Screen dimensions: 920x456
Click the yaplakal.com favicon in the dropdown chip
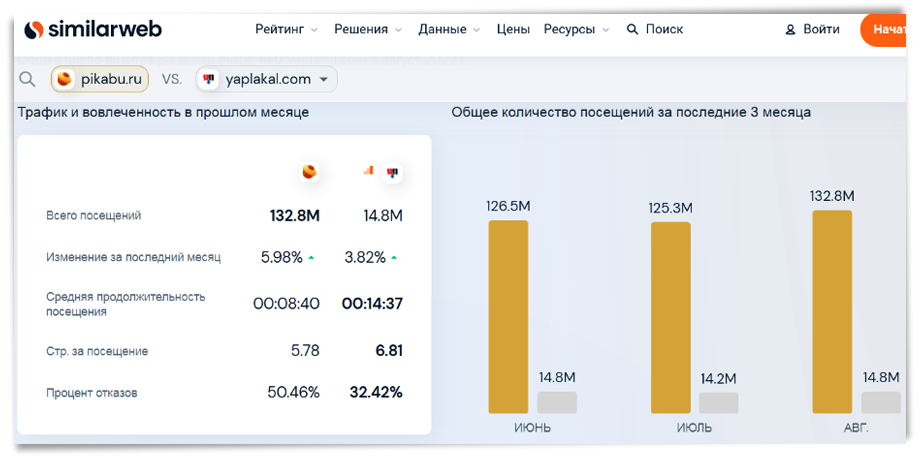click(x=208, y=79)
